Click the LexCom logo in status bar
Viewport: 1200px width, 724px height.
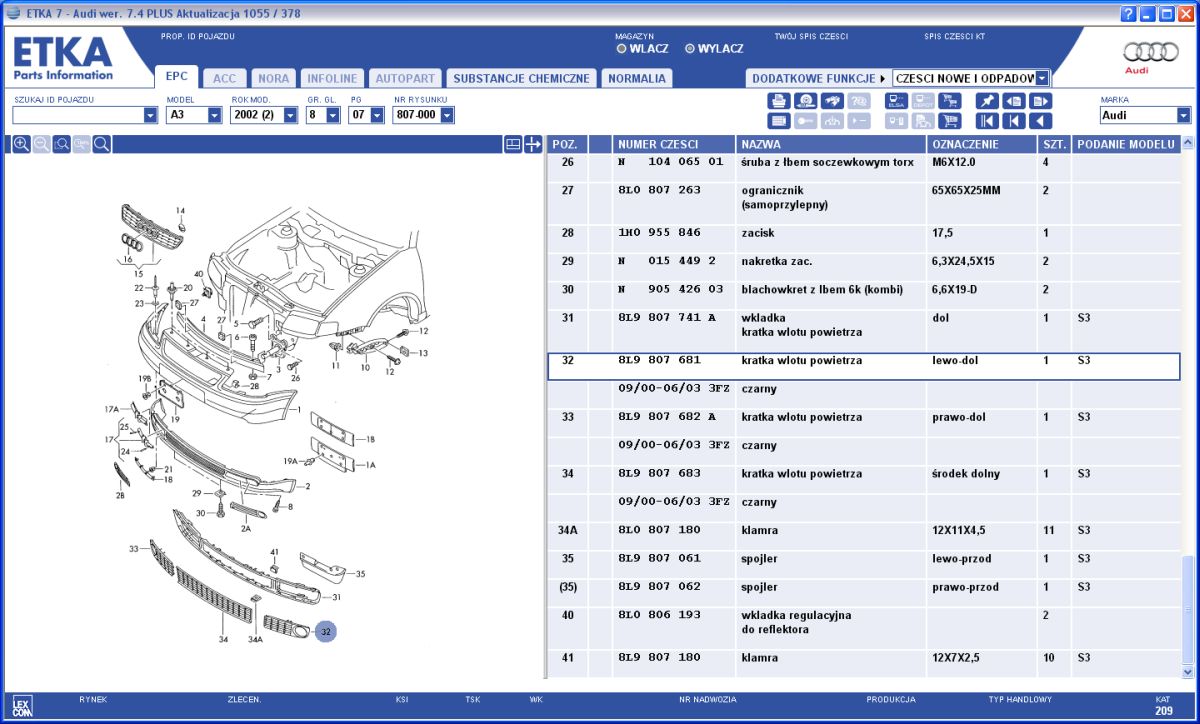21,707
